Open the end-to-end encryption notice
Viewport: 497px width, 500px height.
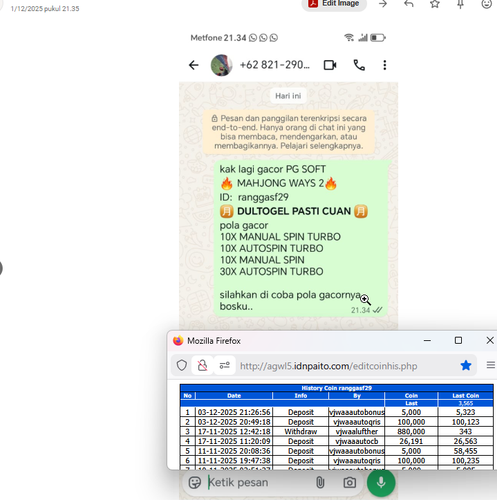(289, 132)
